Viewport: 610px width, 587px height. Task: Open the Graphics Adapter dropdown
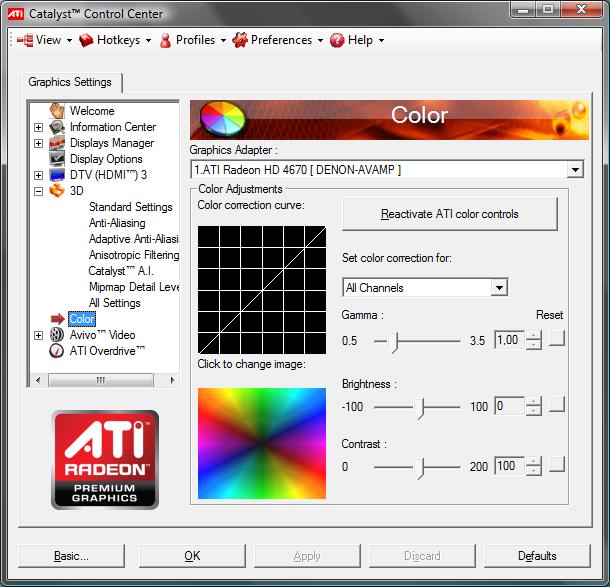point(574,170)
